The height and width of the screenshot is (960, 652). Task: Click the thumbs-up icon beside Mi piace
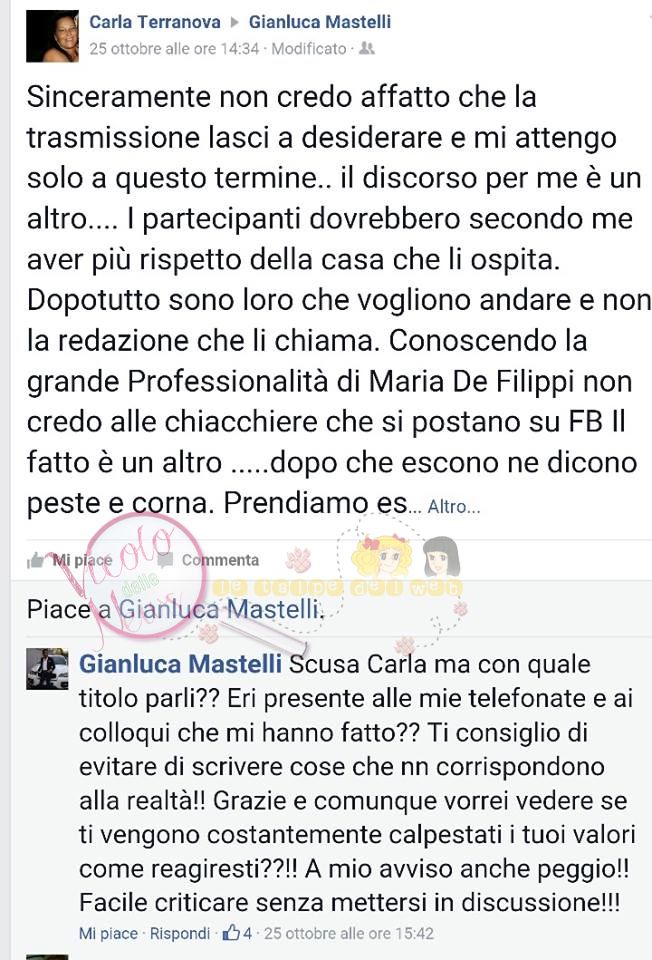(37, 560)
